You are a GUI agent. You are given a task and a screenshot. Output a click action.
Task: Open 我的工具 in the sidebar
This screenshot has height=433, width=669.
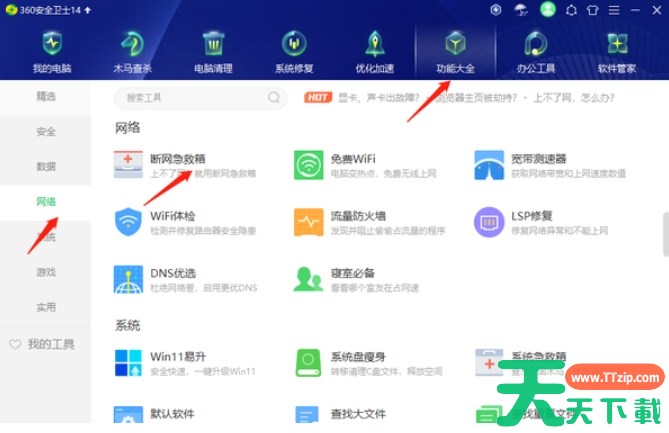(x=46, y=344)
